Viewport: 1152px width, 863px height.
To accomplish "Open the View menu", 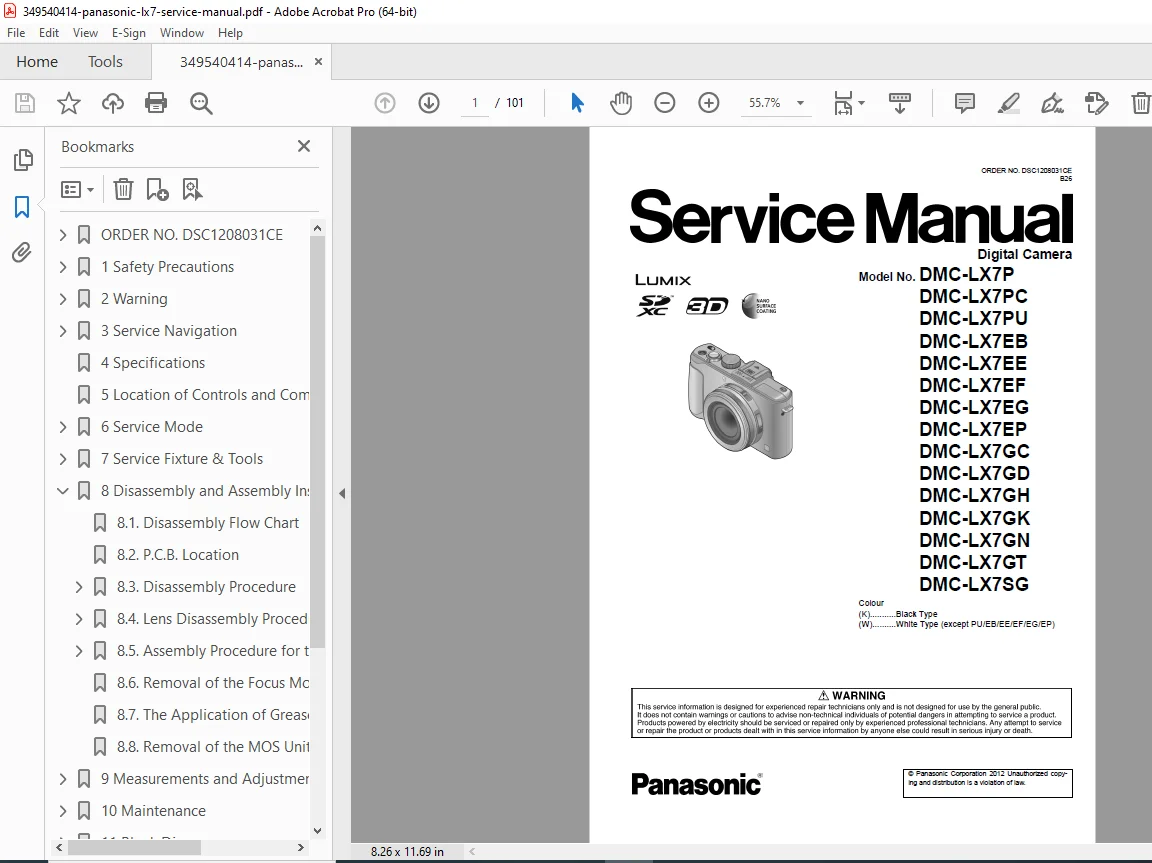I will [85, 33].
